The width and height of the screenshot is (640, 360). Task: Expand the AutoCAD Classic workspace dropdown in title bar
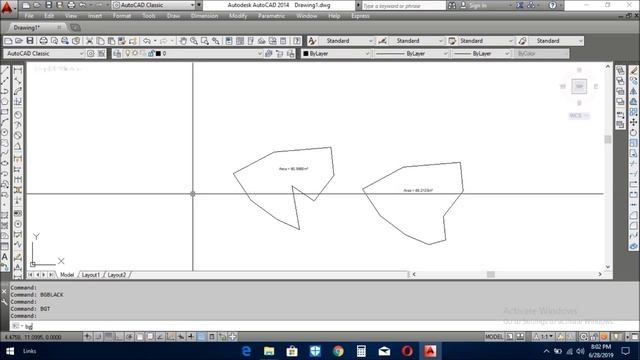click(x=192, y=5)
